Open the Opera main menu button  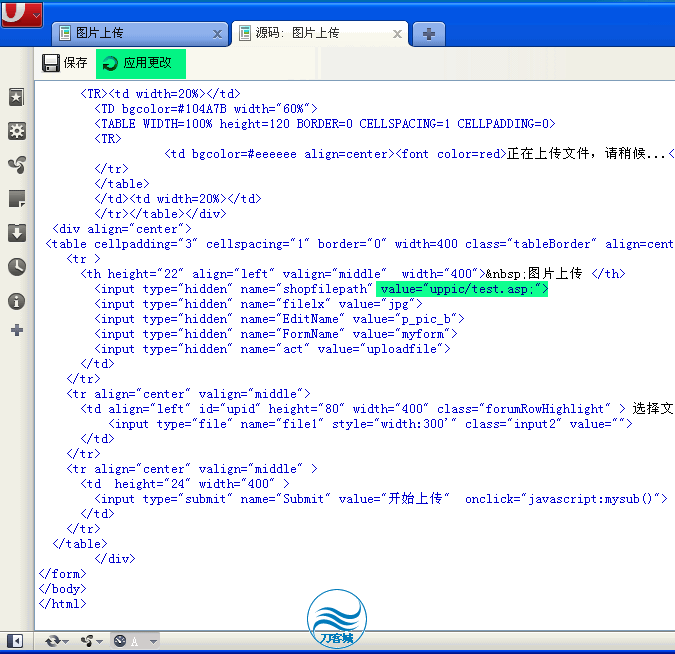tap(22, 14)
